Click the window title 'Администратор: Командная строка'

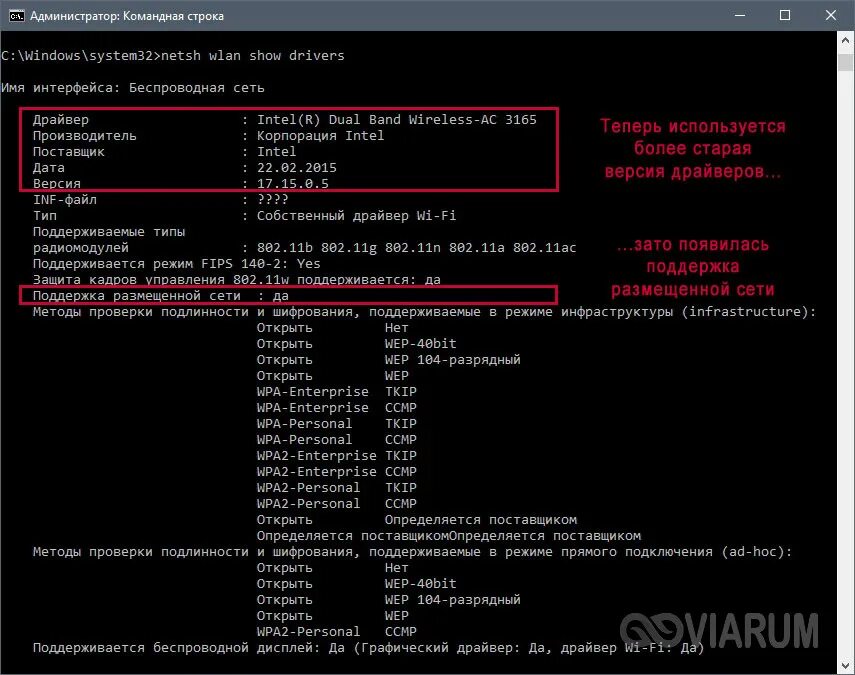coord(127,16)
